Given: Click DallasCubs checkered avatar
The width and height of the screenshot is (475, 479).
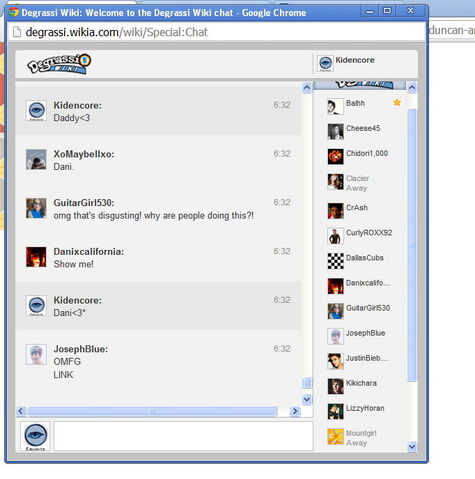Looking at the screenshot, I should [335, 261].
